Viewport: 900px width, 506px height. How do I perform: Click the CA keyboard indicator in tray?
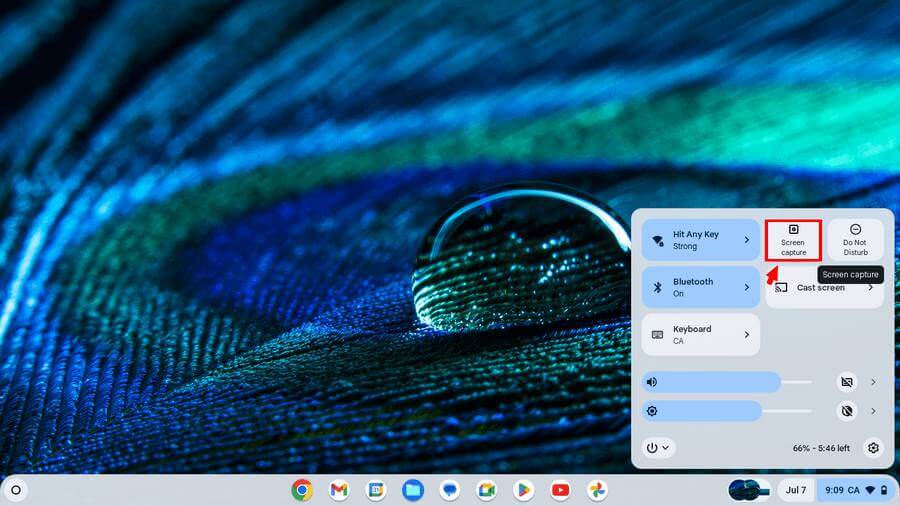854,490
